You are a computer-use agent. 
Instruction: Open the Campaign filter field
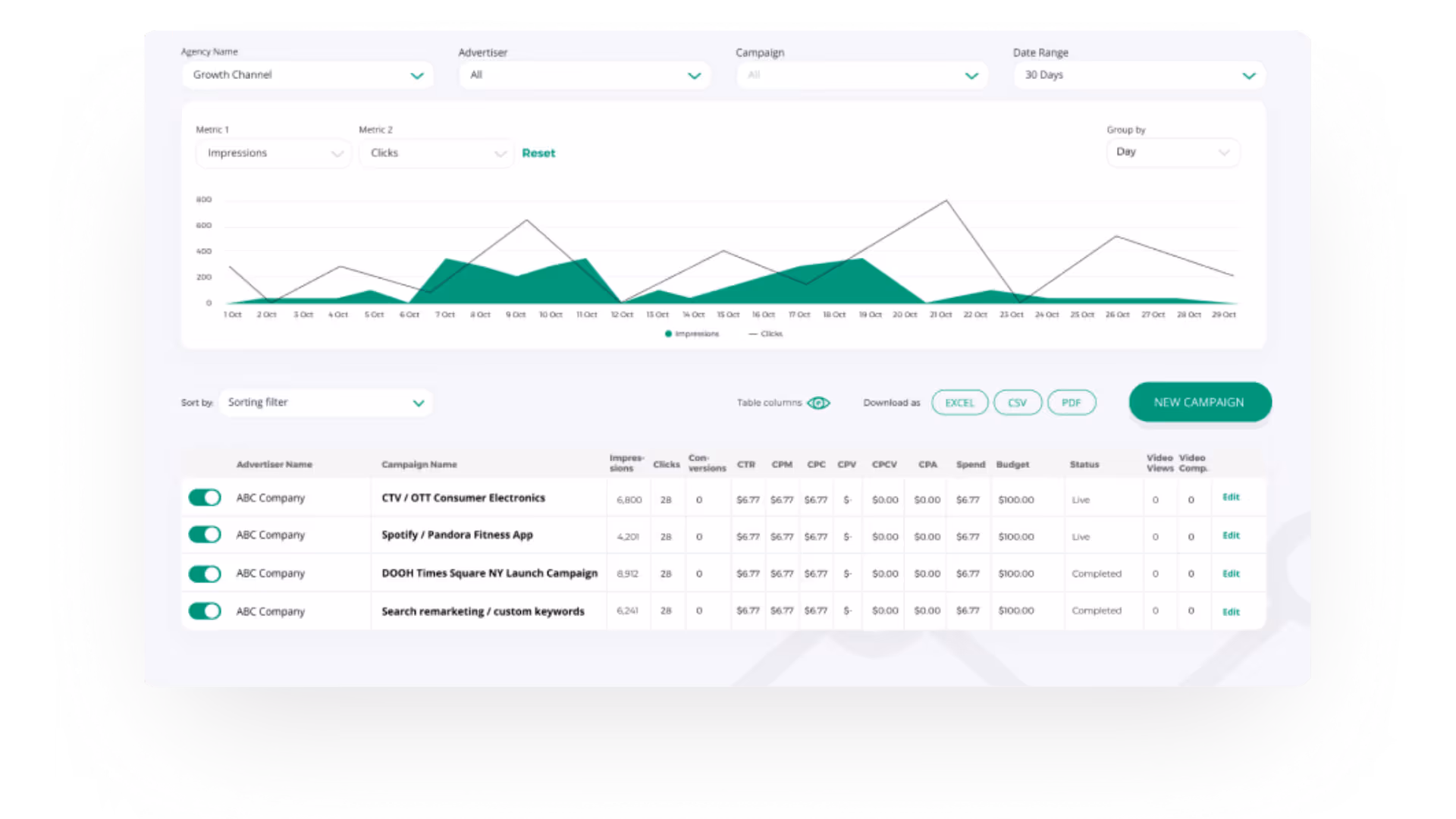[x=861, y=75]
